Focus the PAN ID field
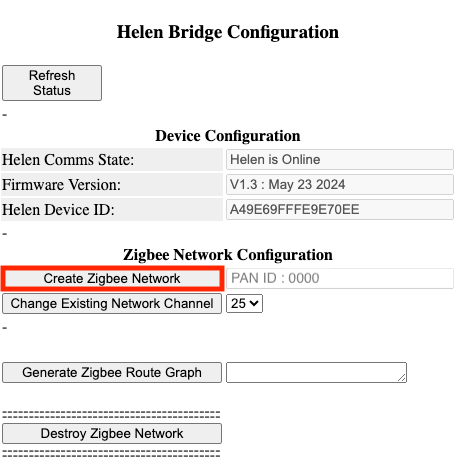 [x=340, y=278]
